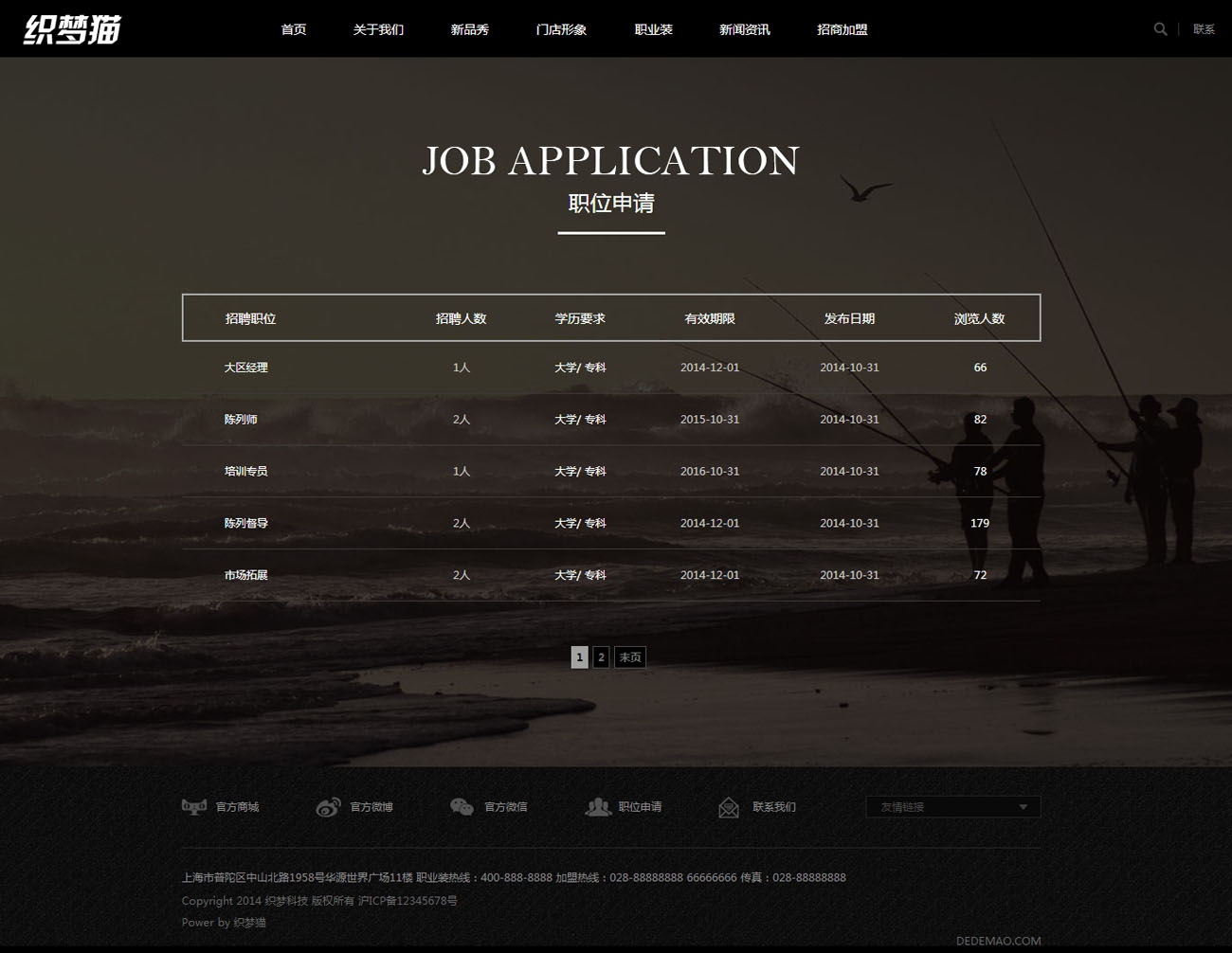This screenshot has width=1232, height=953.
Task: Click the 联系我们 envelope icon
Action: click(x=729, y=808)
